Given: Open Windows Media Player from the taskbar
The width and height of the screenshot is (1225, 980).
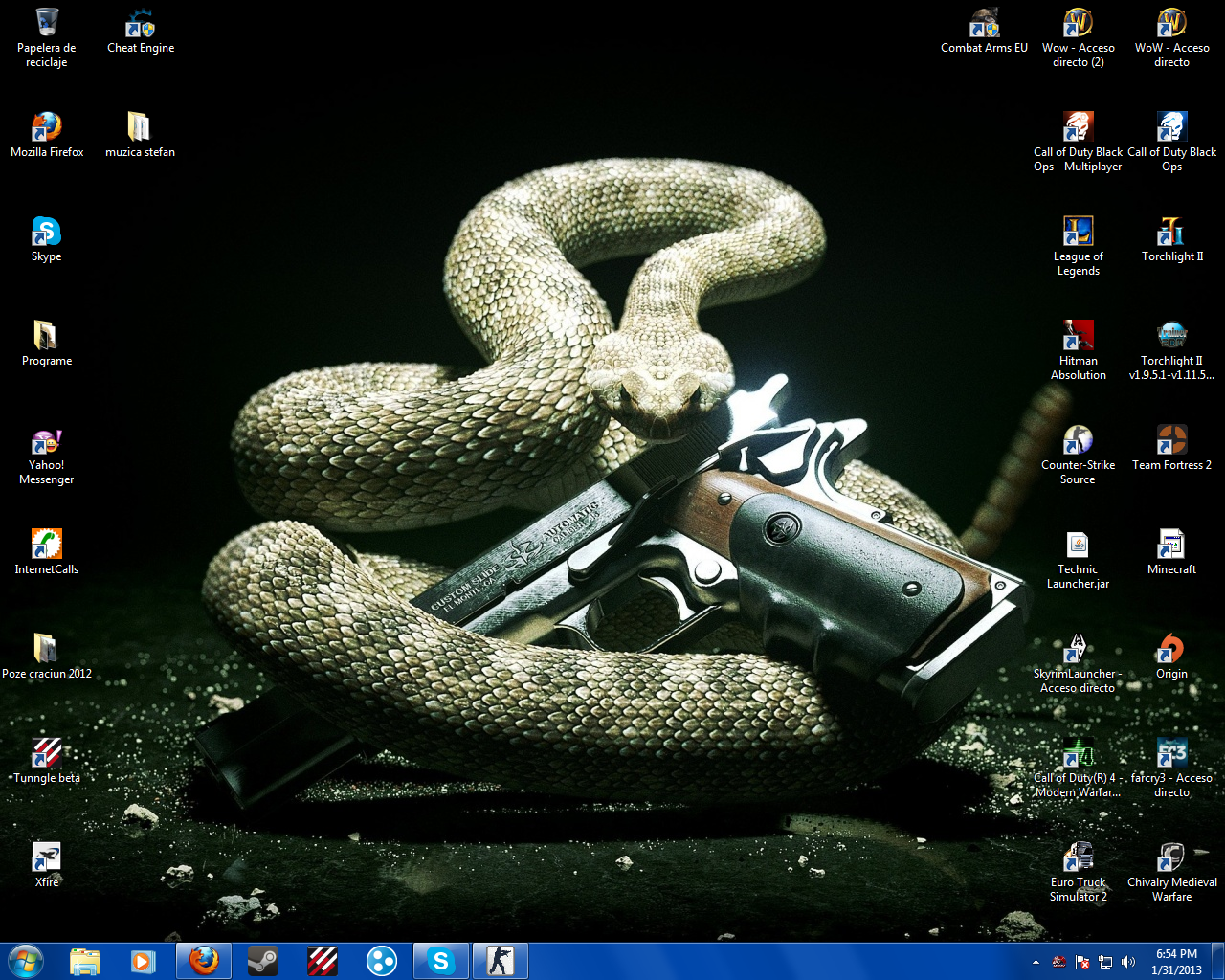Looking at the screenshot, I should pyautogui.click(x=144, y=960).
